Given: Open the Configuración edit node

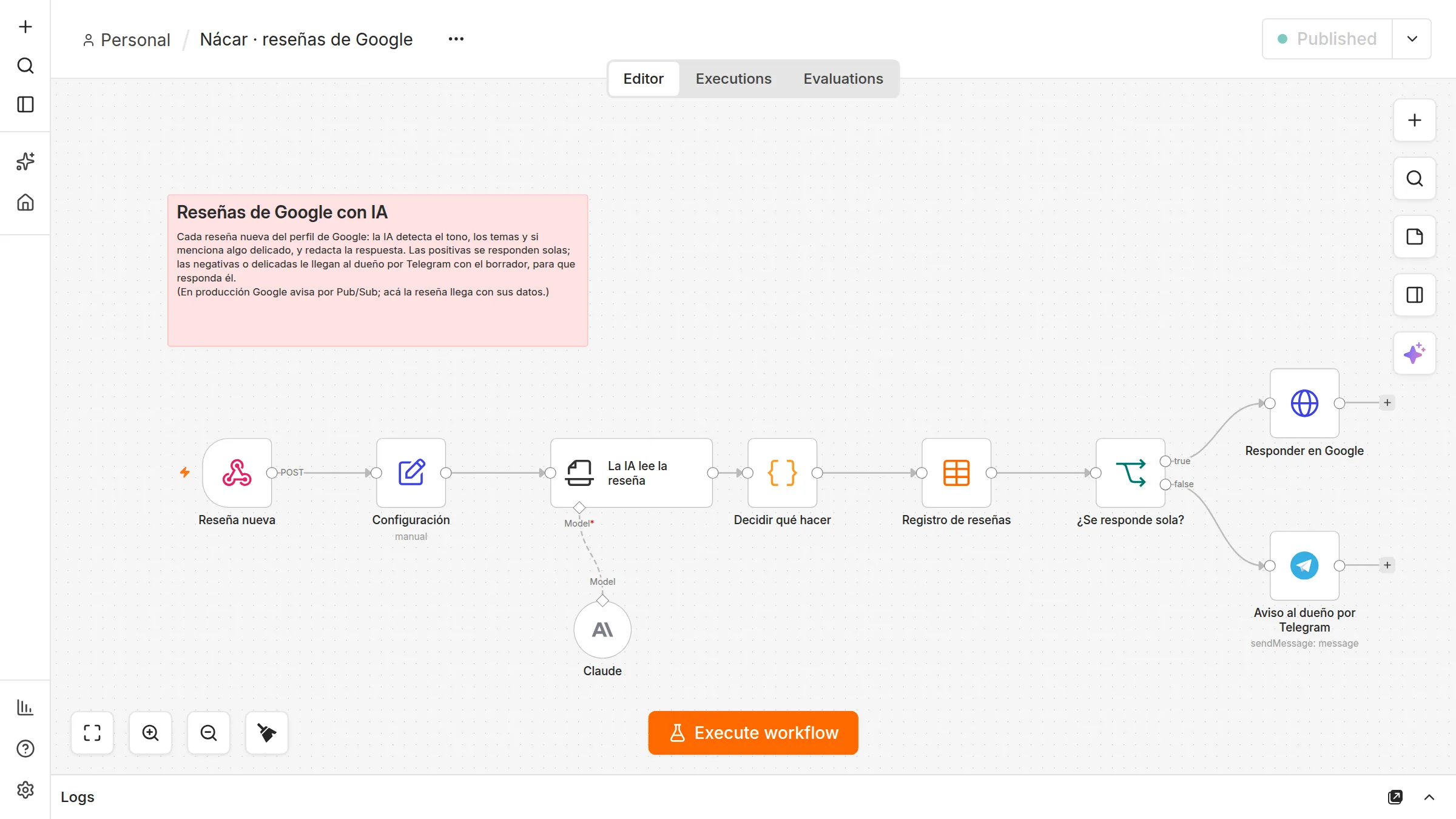Looking at the screenshot, I should (411, 473).
